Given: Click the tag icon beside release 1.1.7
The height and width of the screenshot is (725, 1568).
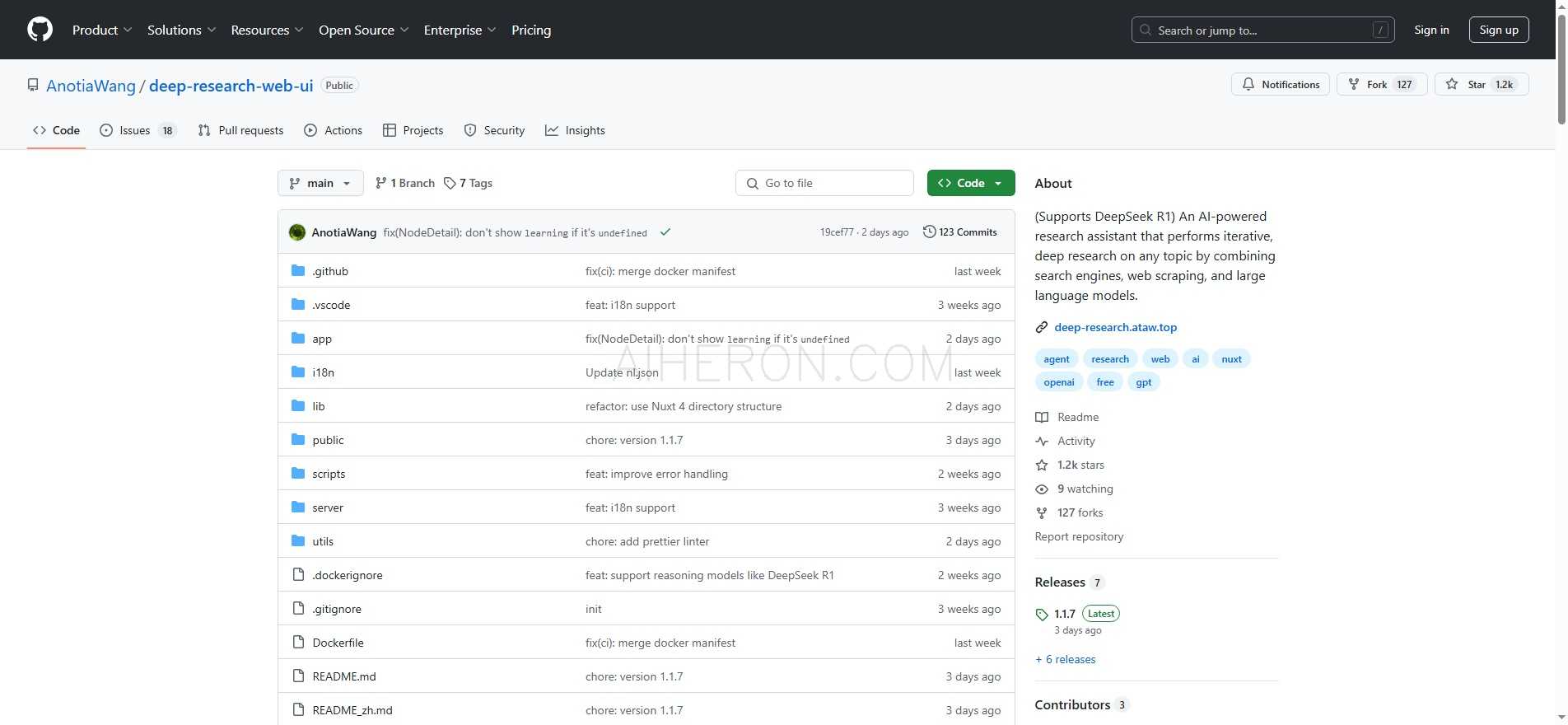Looking at the screenshot, I should click(x=1042, y=614).
